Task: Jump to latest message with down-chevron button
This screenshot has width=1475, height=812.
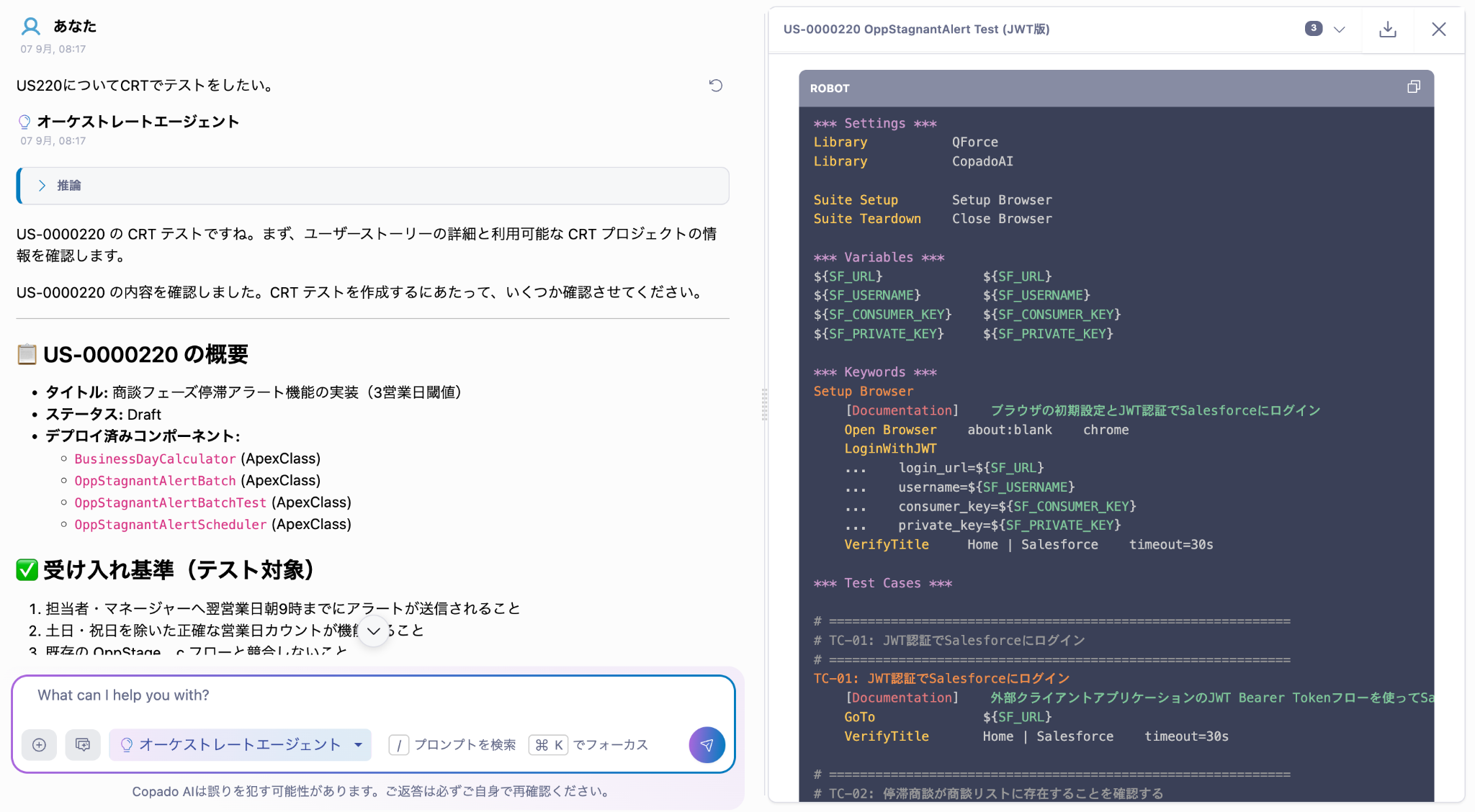Action: [x=373, y=631]
